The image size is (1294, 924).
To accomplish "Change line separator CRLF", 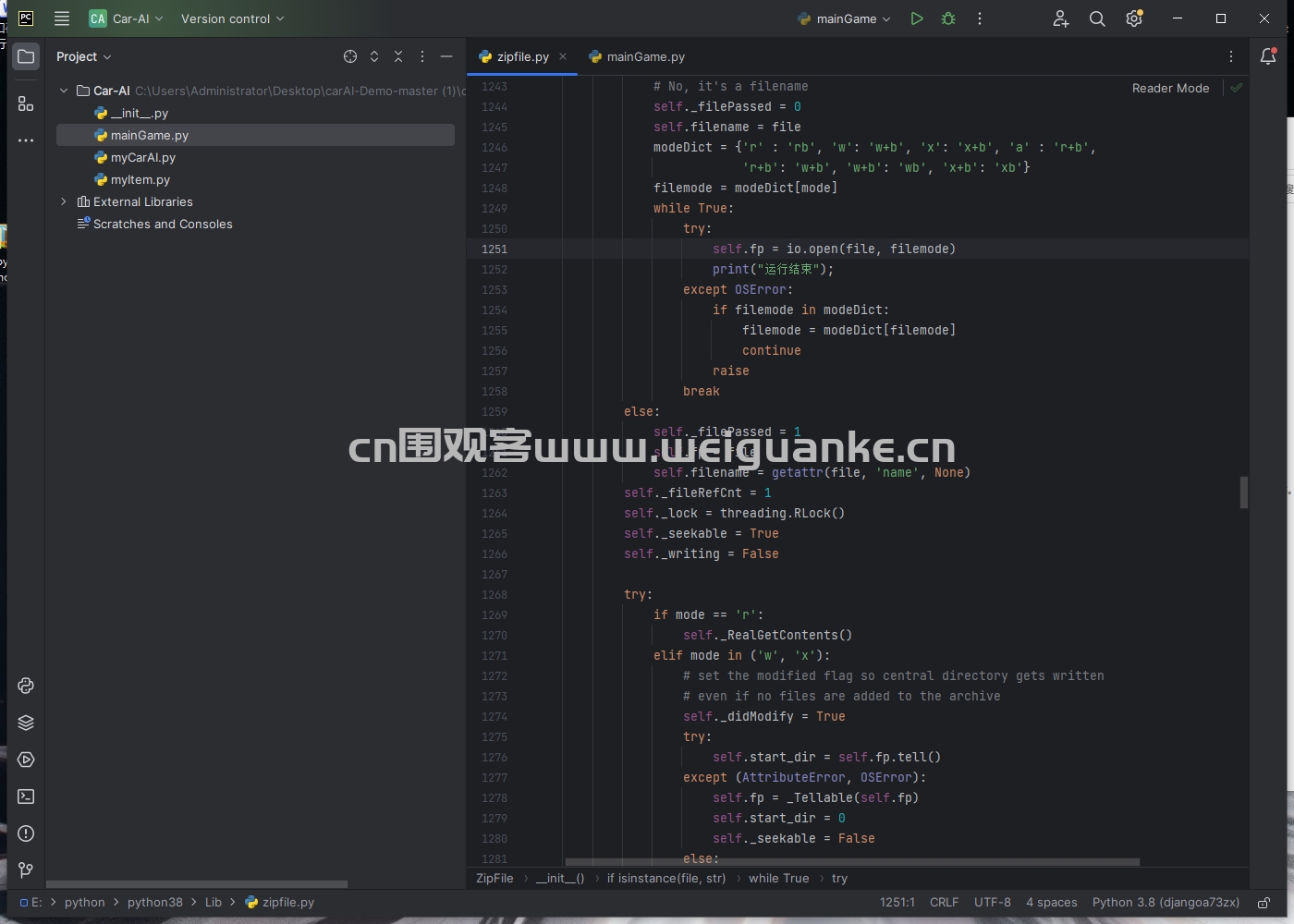I will pyautogui.click(x=944, y=902).
